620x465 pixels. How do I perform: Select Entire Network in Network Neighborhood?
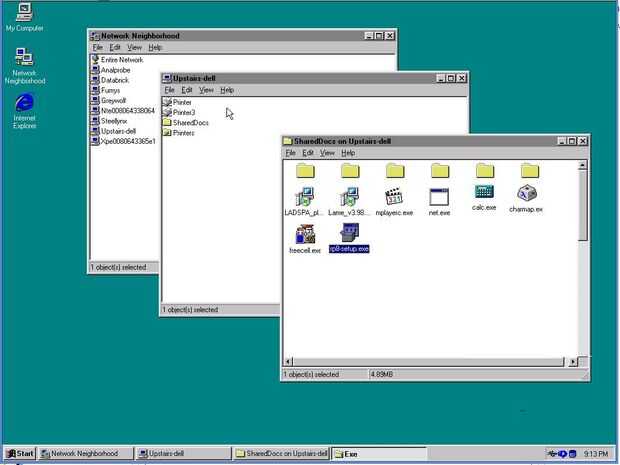click(117, 60)
